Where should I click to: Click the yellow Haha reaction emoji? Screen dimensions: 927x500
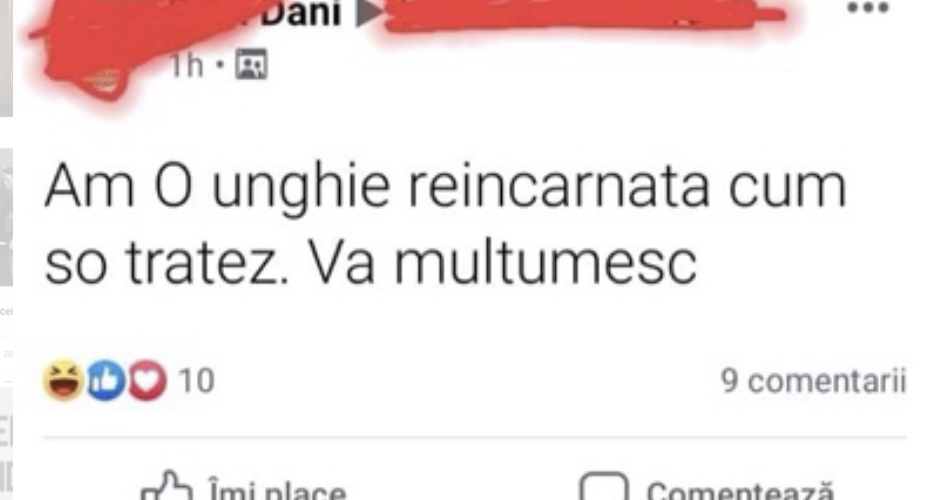pos(63,381)
